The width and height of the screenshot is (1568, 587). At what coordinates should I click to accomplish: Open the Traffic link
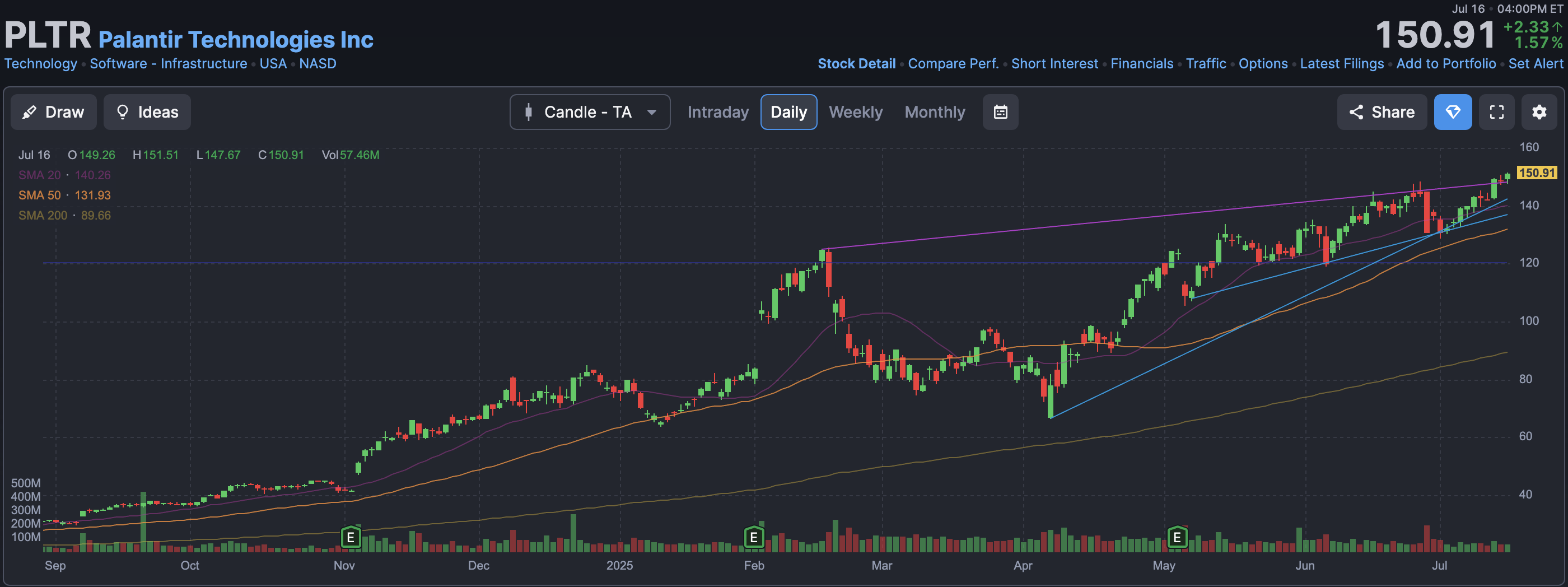point(1205,63)
